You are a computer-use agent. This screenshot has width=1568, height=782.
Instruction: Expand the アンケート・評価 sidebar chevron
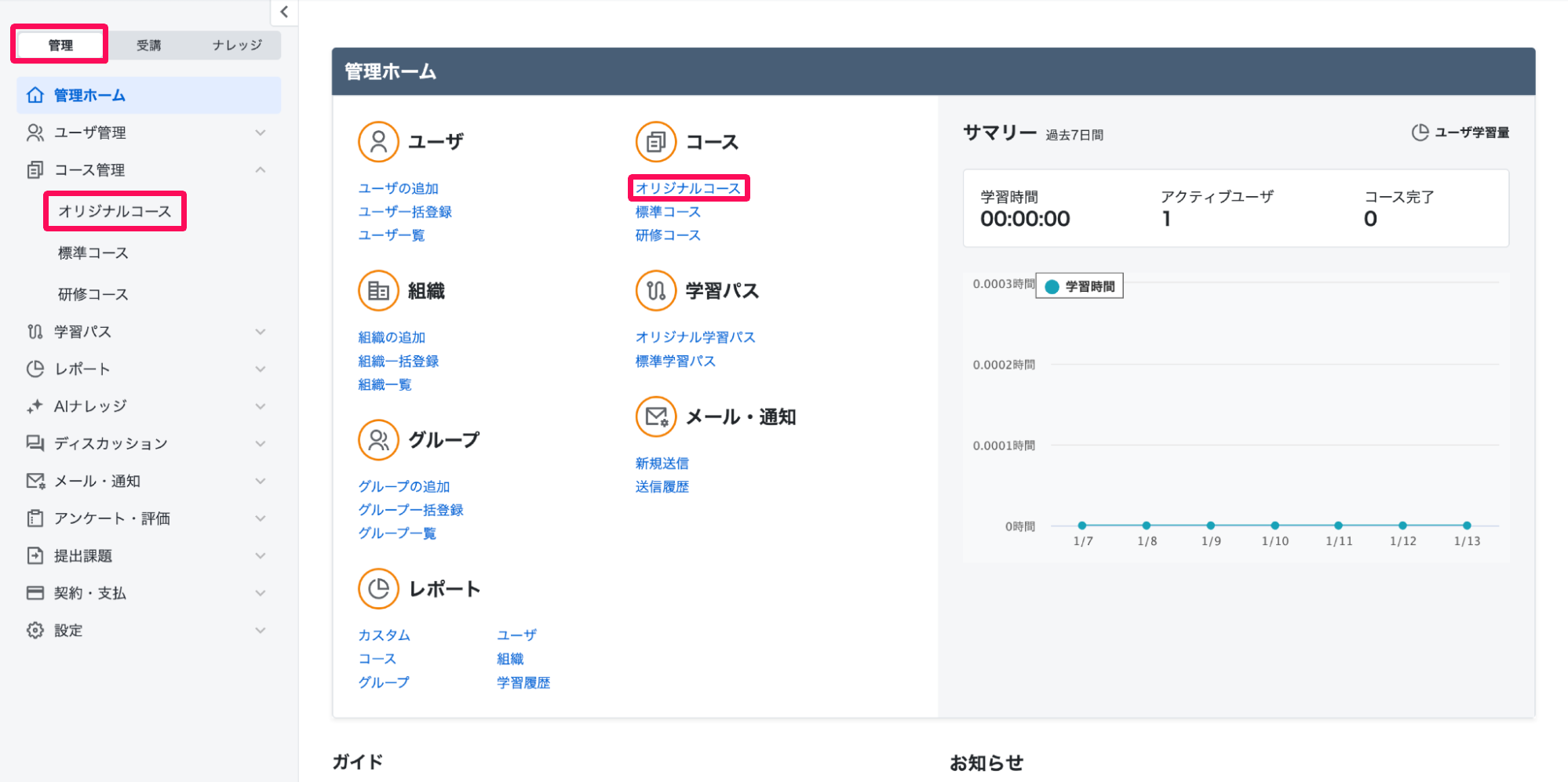point(261,518)
